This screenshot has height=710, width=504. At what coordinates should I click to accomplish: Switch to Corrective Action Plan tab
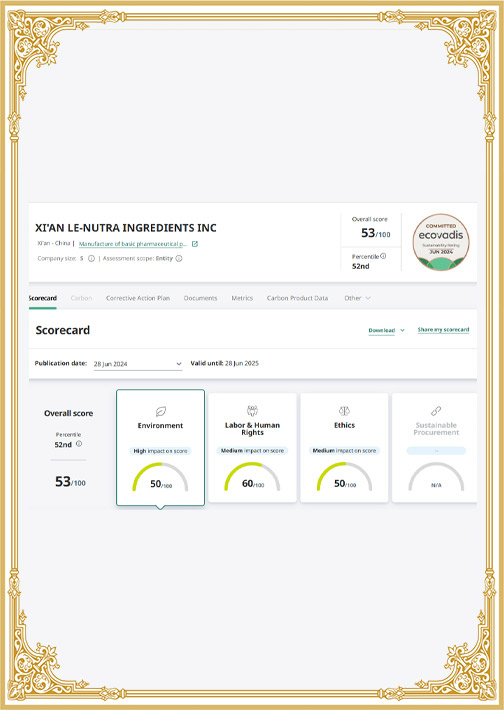pyautogui.click(x=138, y=298)
